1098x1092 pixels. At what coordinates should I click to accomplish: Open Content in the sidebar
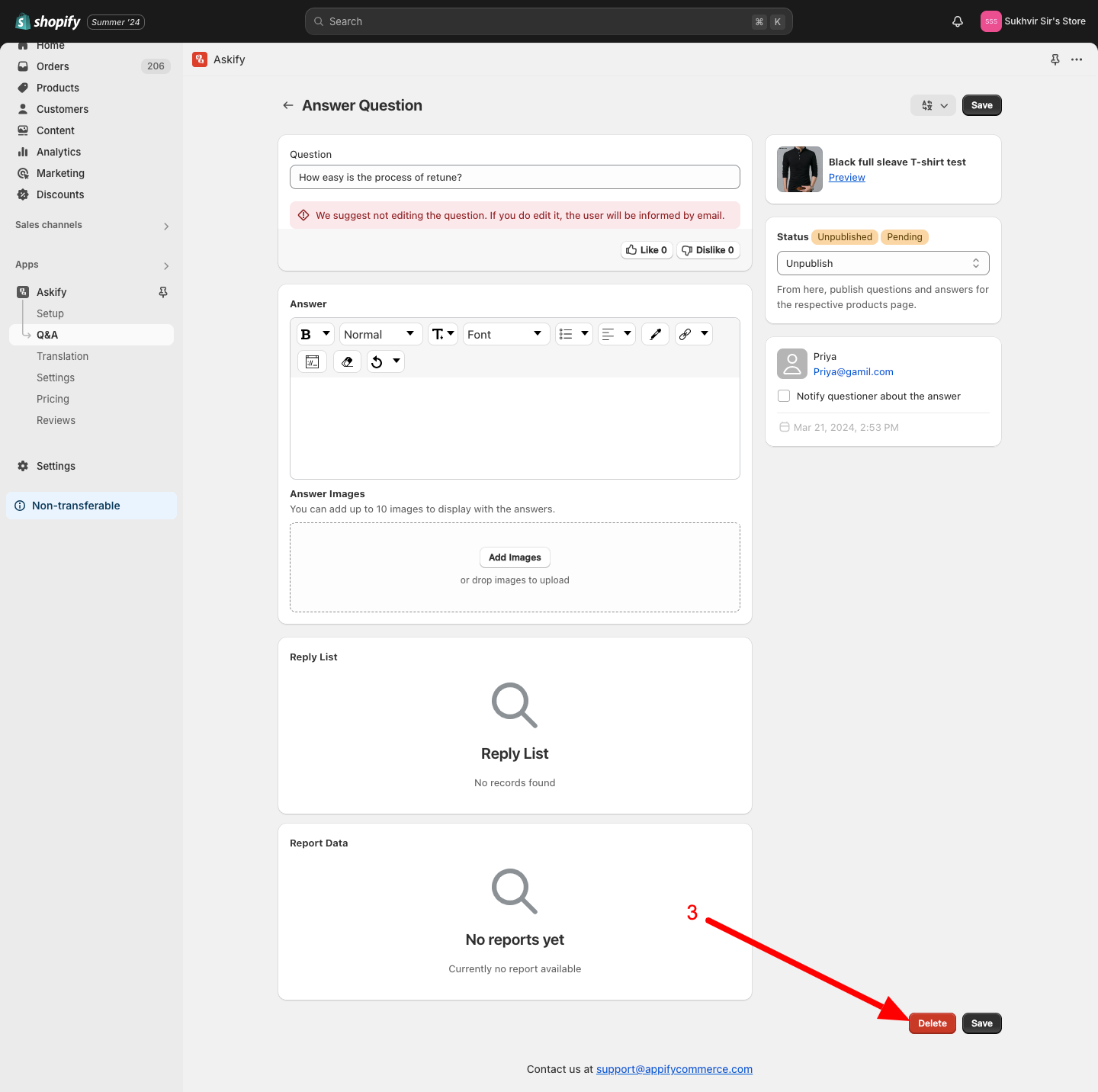(x=91, y=130)
